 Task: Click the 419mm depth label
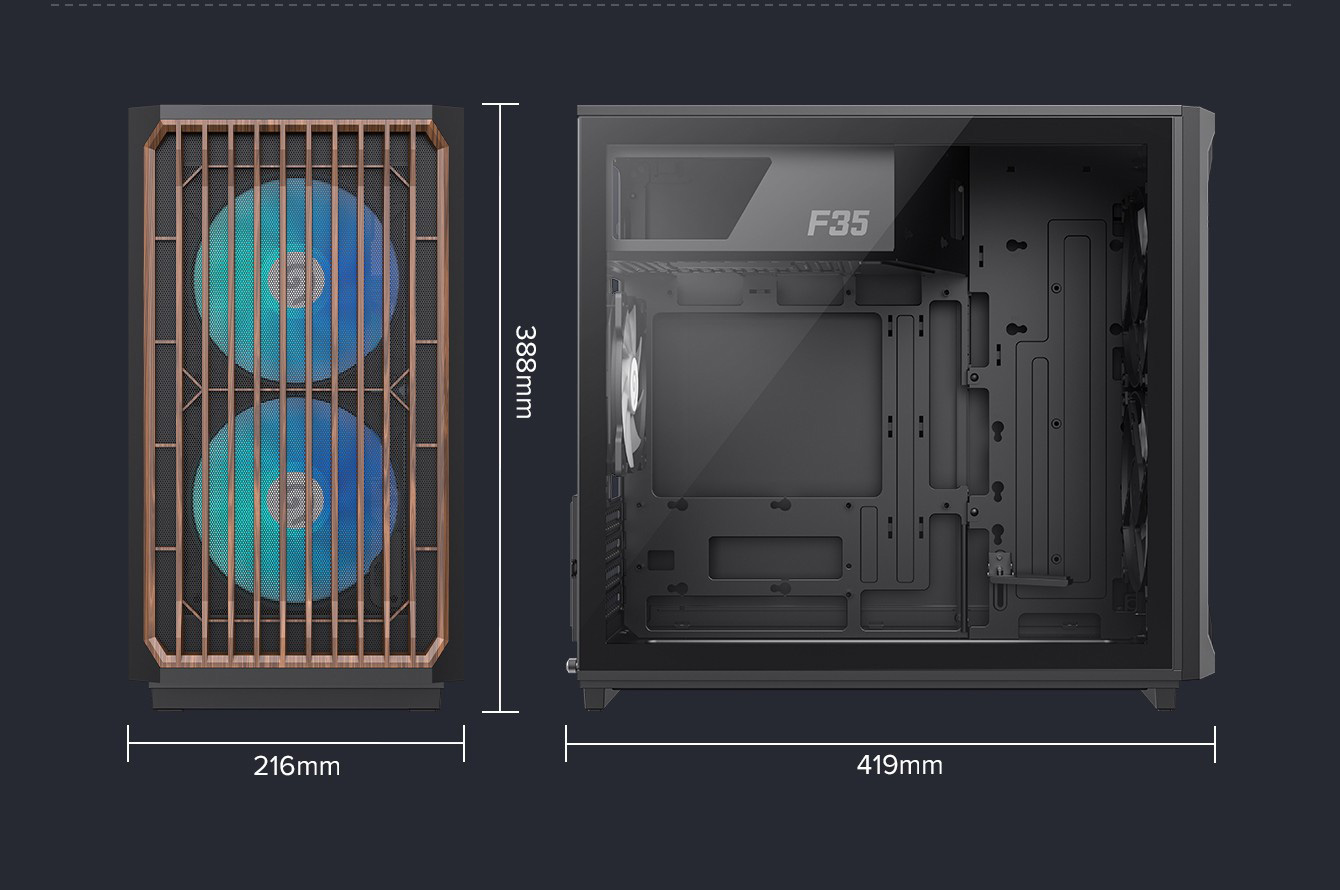click(x=899, y=765)
